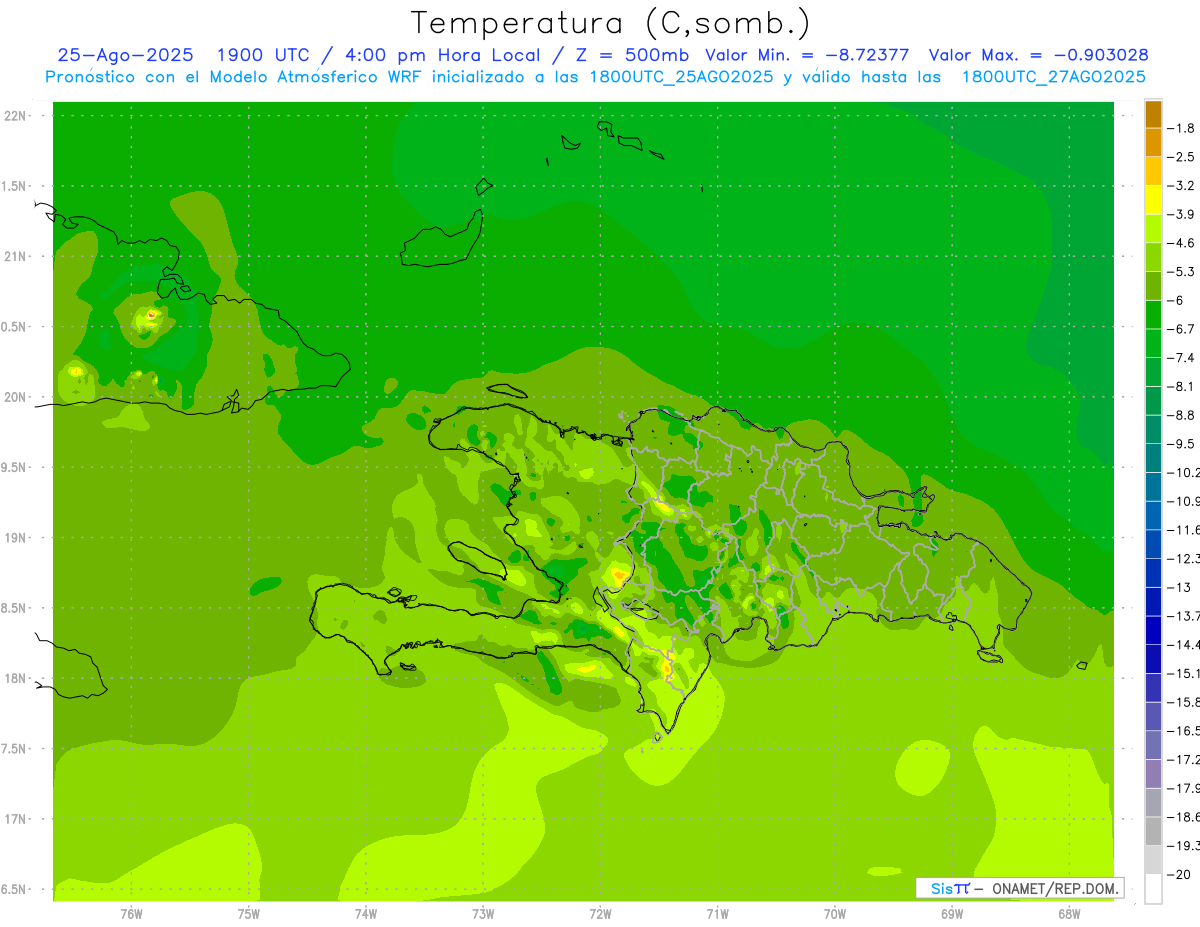Click the "-8.8" colorbar label

1182,414
